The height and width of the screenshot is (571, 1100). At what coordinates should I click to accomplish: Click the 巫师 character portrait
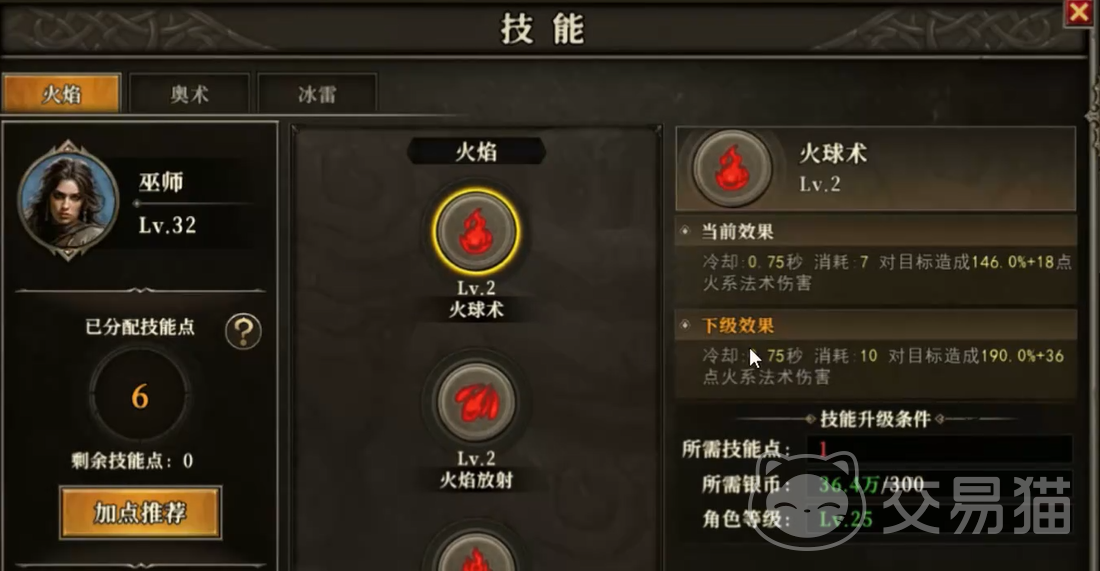point(68,200)
